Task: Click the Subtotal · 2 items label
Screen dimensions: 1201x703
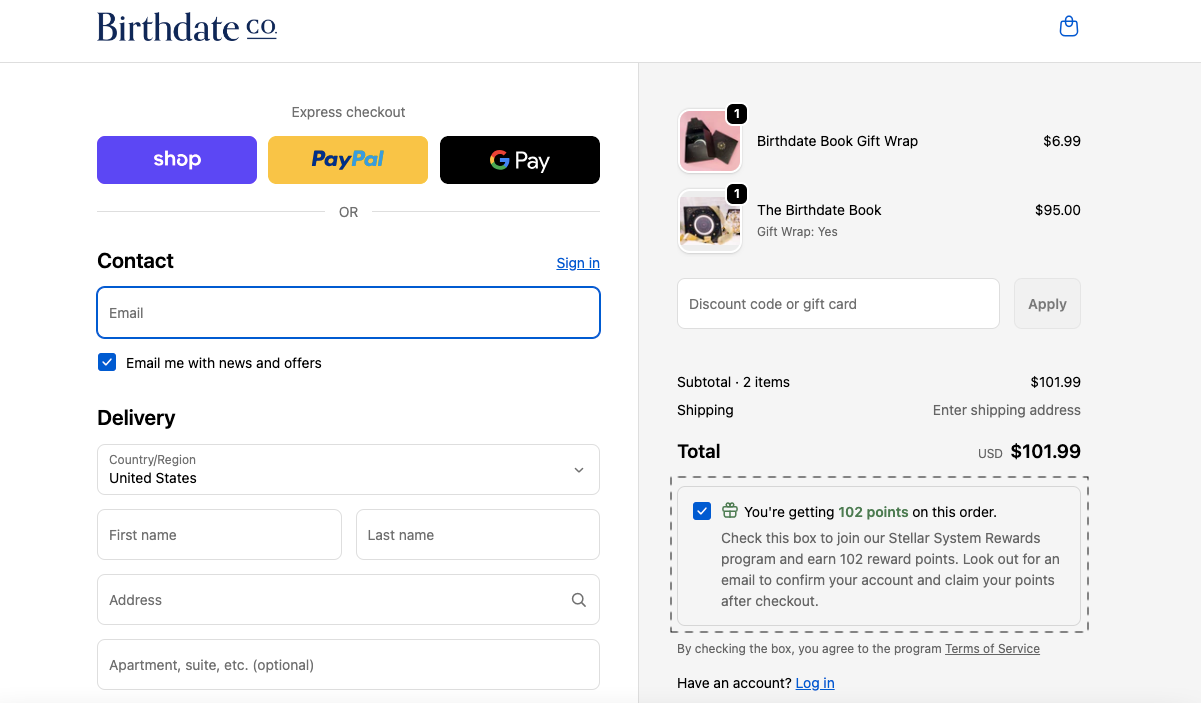Action: click(x=733, y=382)
